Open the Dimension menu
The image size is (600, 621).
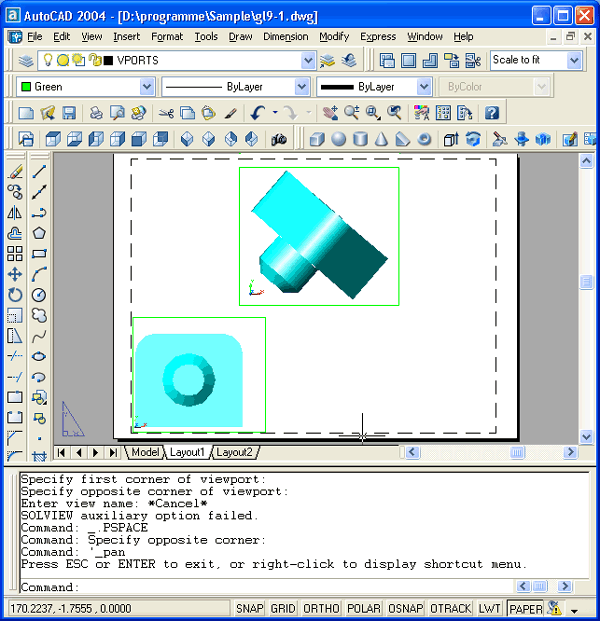[285, 36]
